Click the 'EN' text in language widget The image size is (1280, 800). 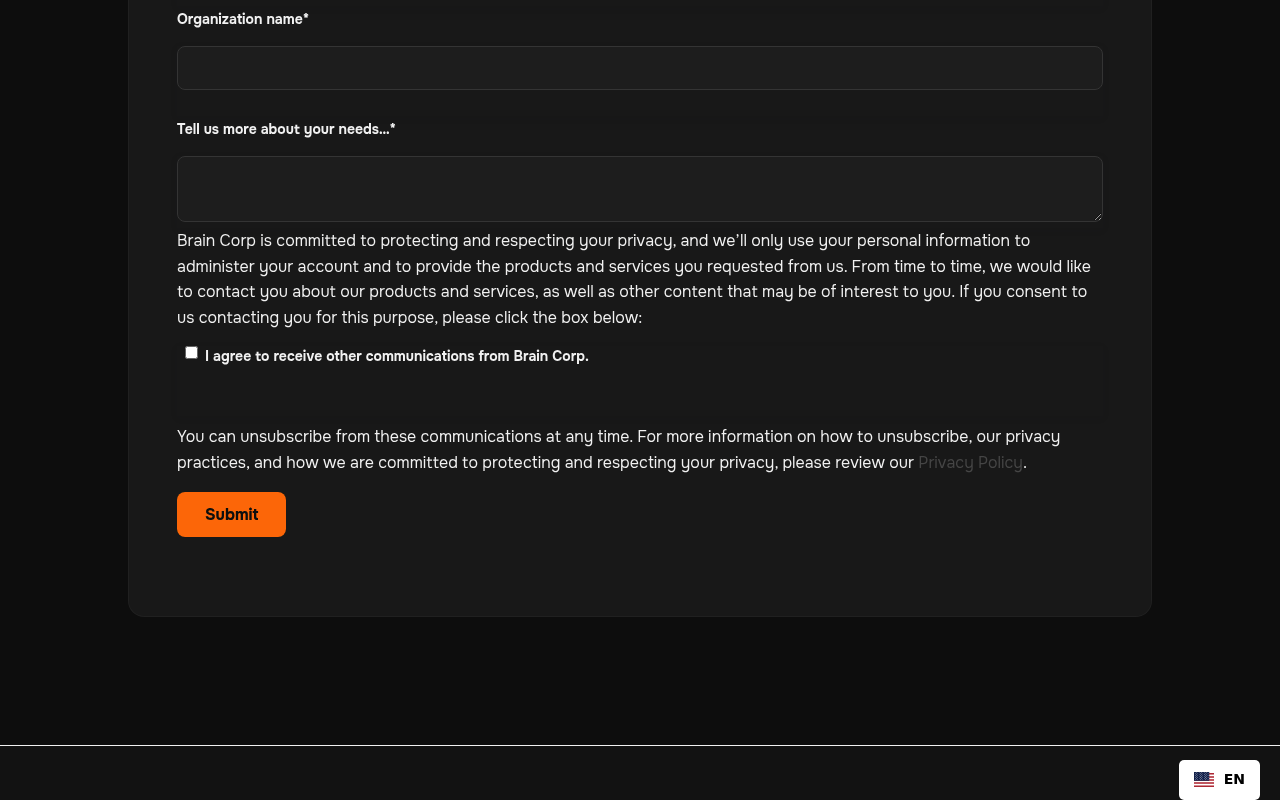1234,779
